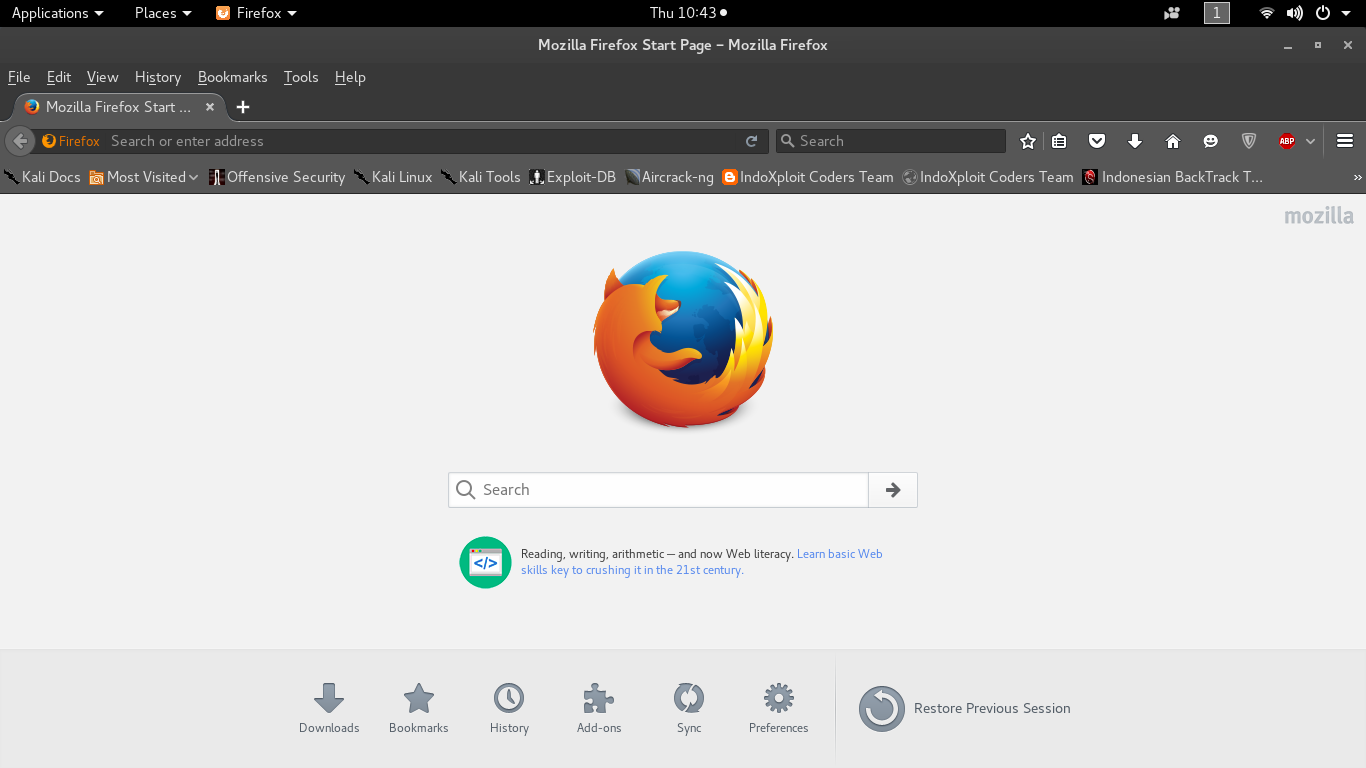Open the Help menu
This screenshot has width=1366, height=768.
pyautogui.click(x=350, y=77)
